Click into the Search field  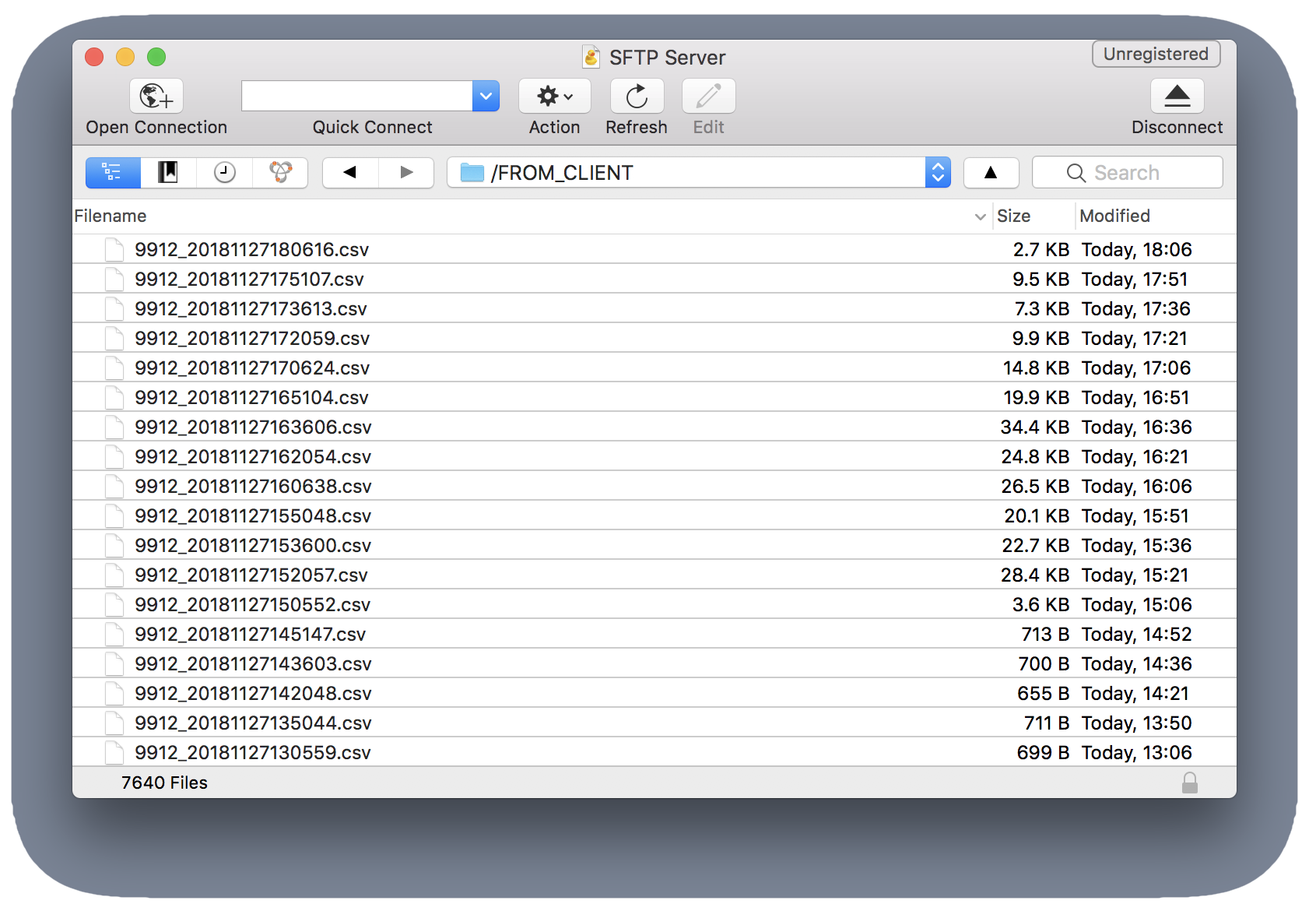pos(1127,172)
